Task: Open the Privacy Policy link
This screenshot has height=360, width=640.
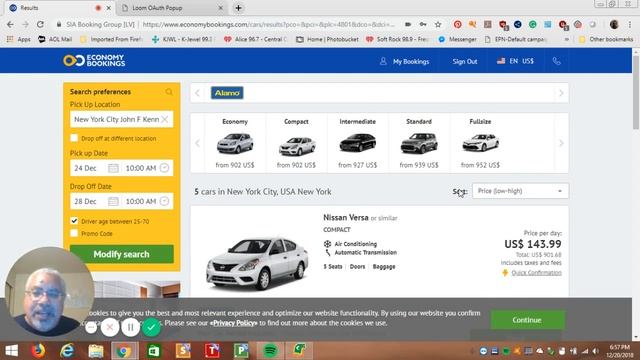Action: click(234, 323)
